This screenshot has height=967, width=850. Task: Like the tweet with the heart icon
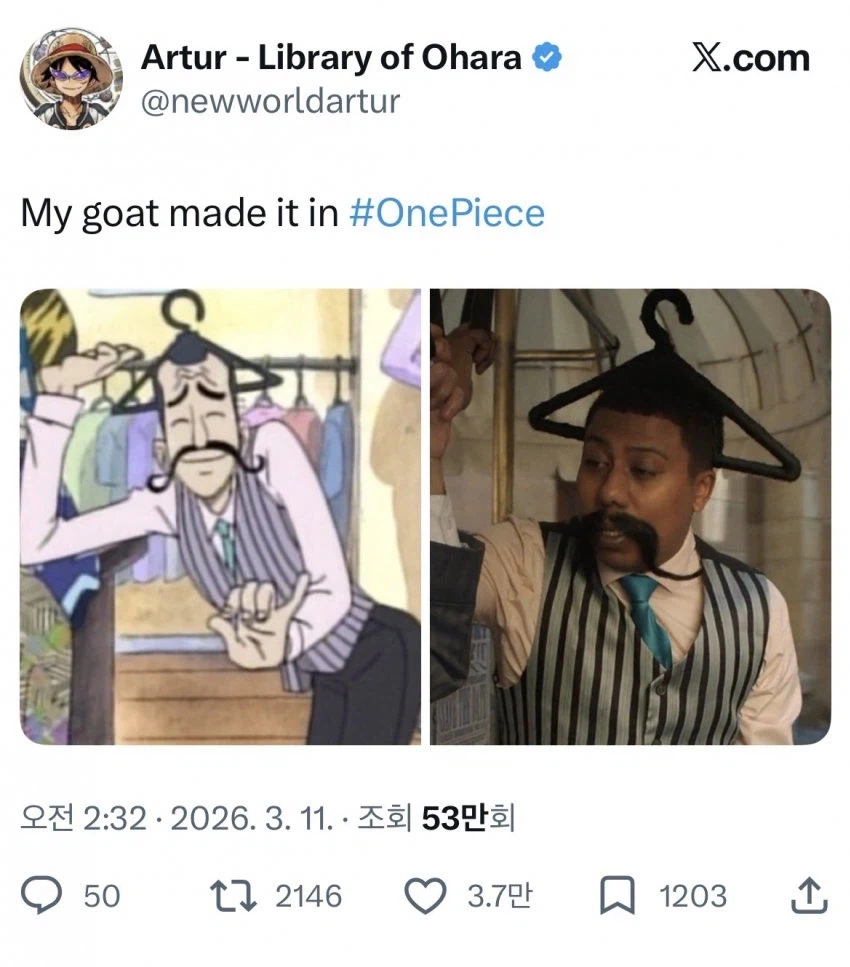tap(428, 895)
